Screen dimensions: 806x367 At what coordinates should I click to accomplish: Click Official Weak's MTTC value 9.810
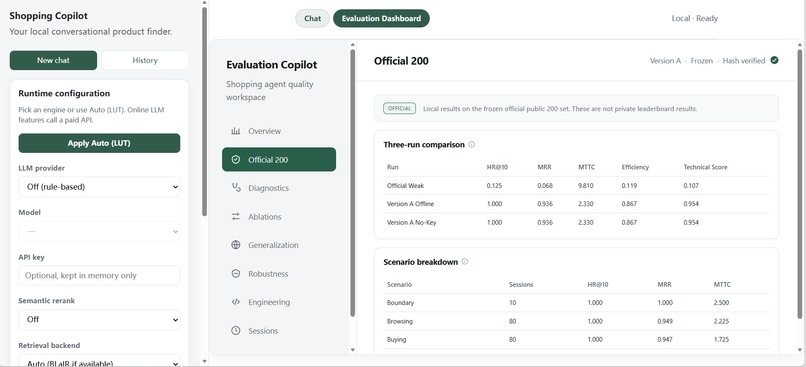[585, 186]
